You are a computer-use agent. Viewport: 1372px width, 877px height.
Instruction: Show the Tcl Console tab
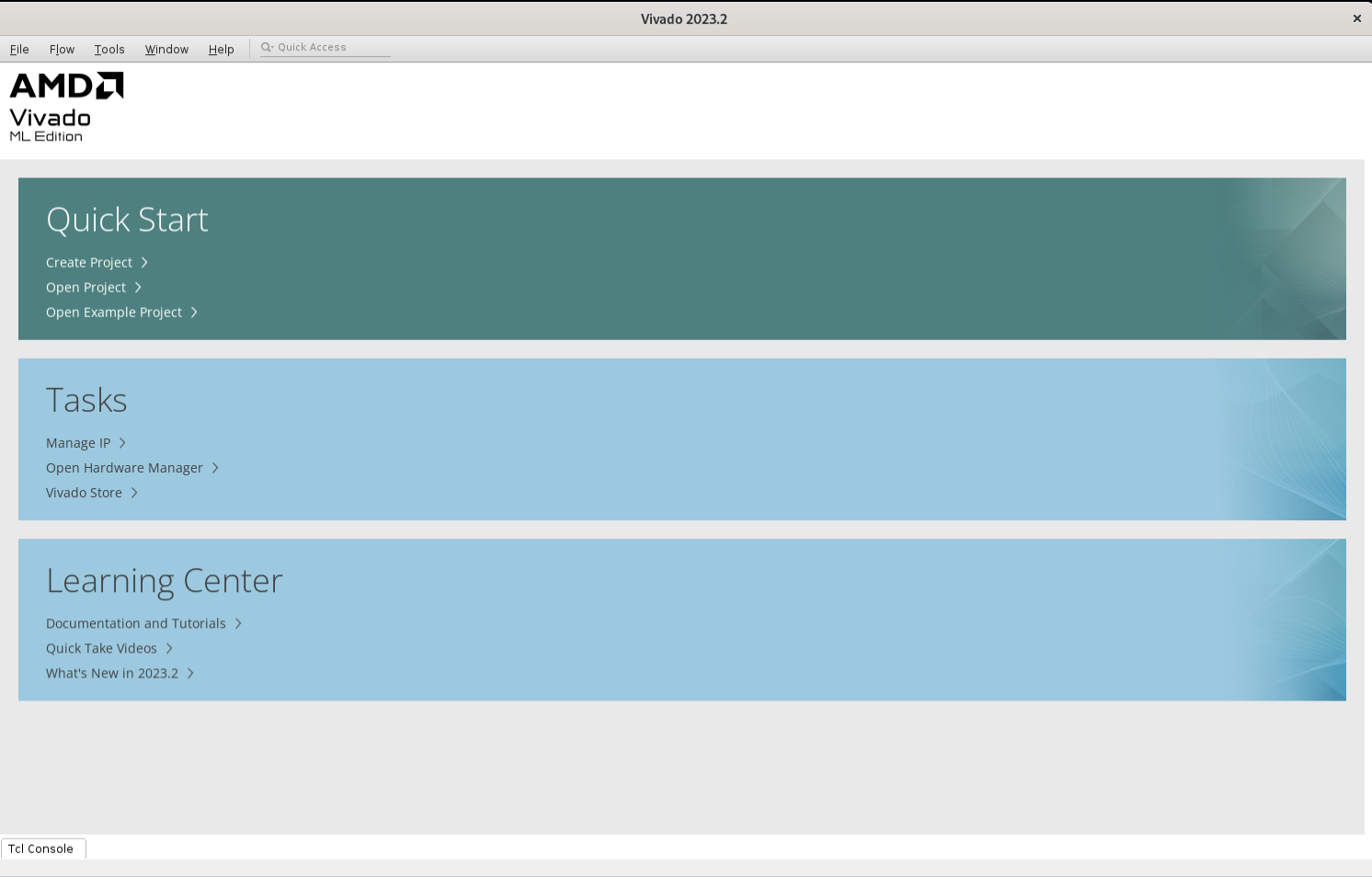[41, 849]
